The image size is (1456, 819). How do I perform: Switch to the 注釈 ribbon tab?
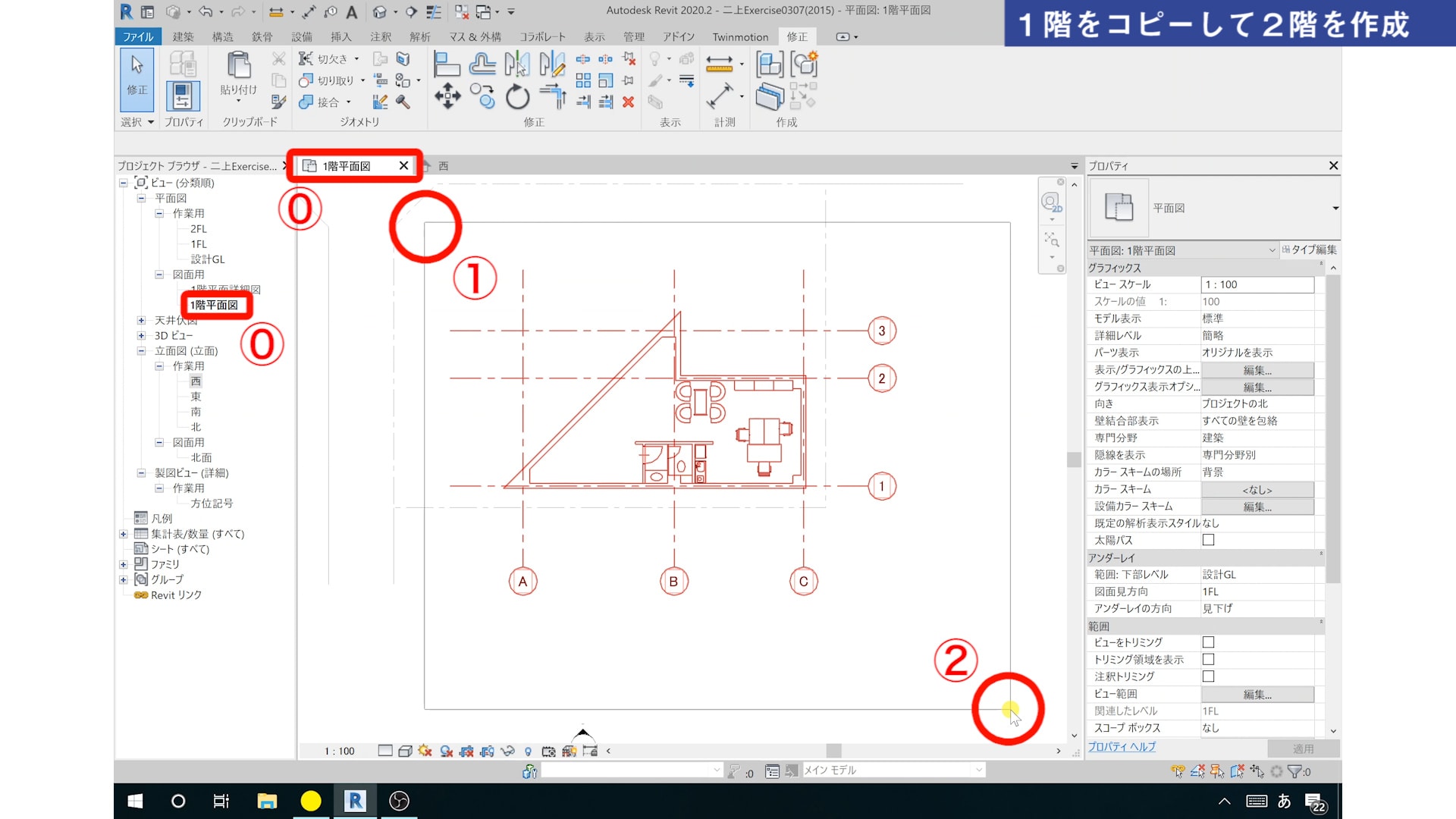tap(380, 36)
